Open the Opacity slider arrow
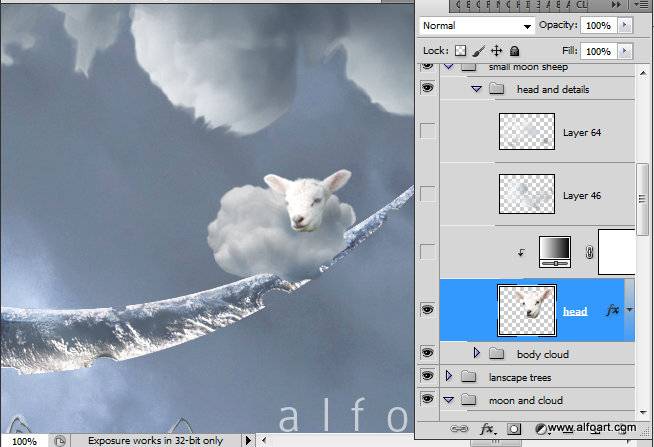Viewport: 654px width, 447px height. point(624,25)
